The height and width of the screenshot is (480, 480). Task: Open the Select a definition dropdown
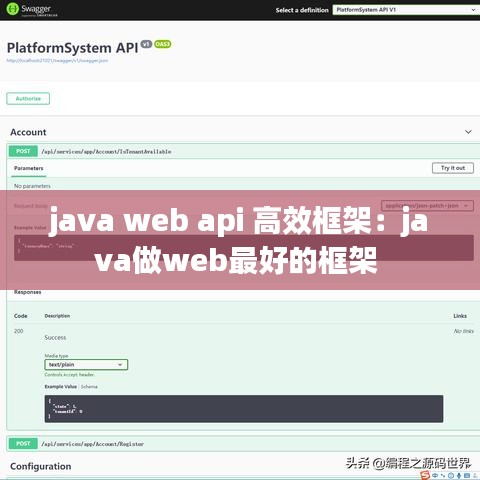pyautogui.click(x=406, y=10)
